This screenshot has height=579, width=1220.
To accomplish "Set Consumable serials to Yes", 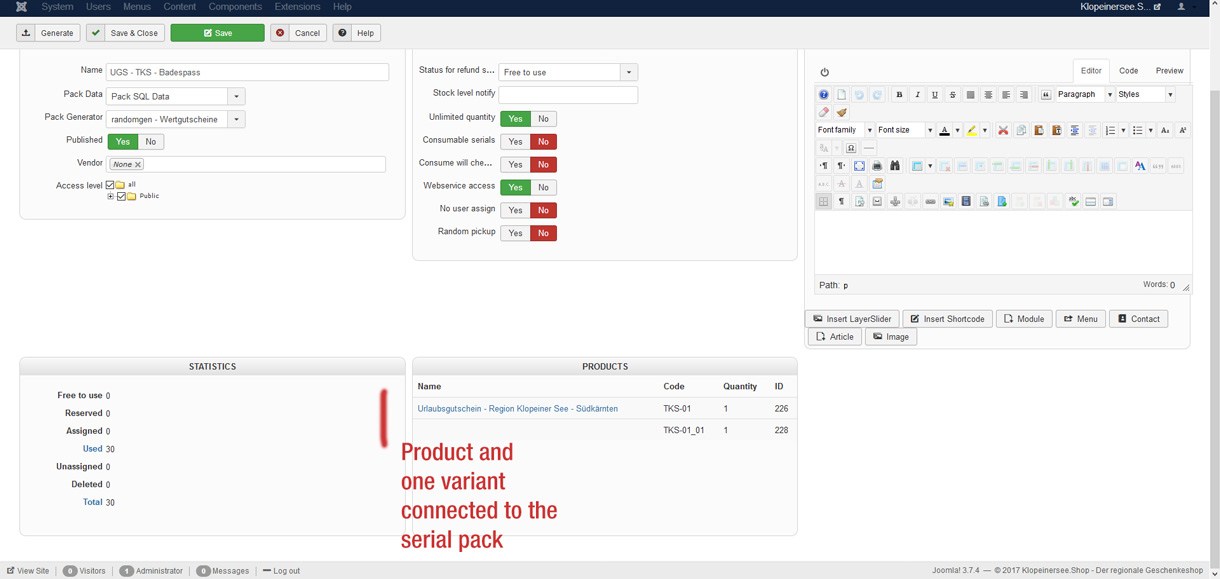I will click(515, 142).
